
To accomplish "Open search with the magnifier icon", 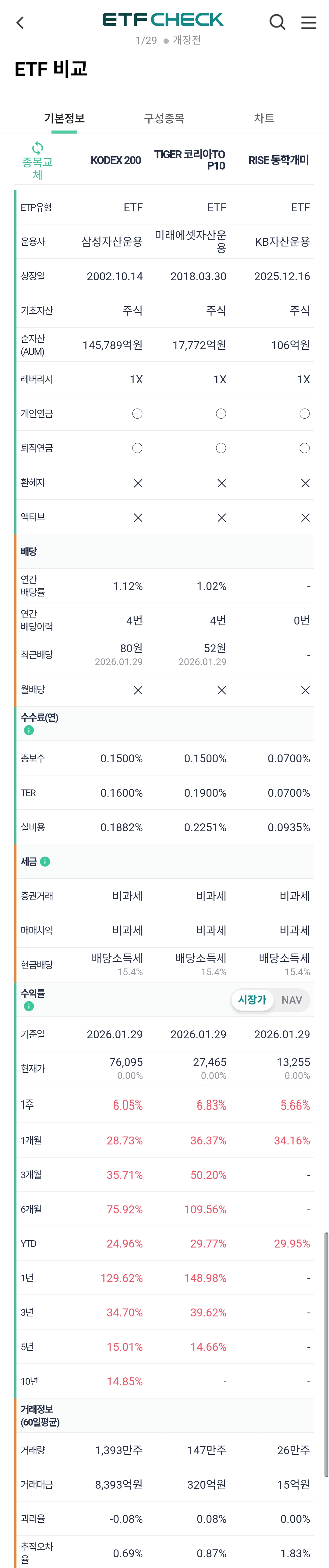I will (277, 23).
